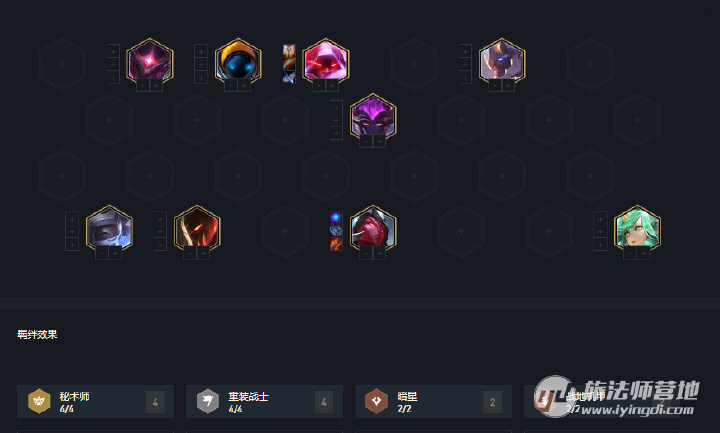The height and width of the screenshot is (433, 720).
Task: Decrease star level under pink star-faced champion
Action: pyautogui.click(x=143, y=86)
